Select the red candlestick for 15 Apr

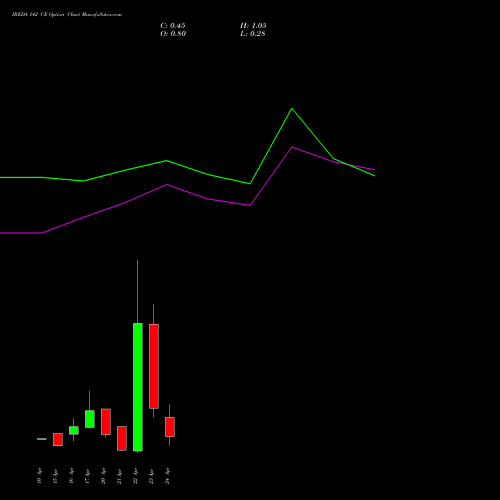(x=58, y=439)
